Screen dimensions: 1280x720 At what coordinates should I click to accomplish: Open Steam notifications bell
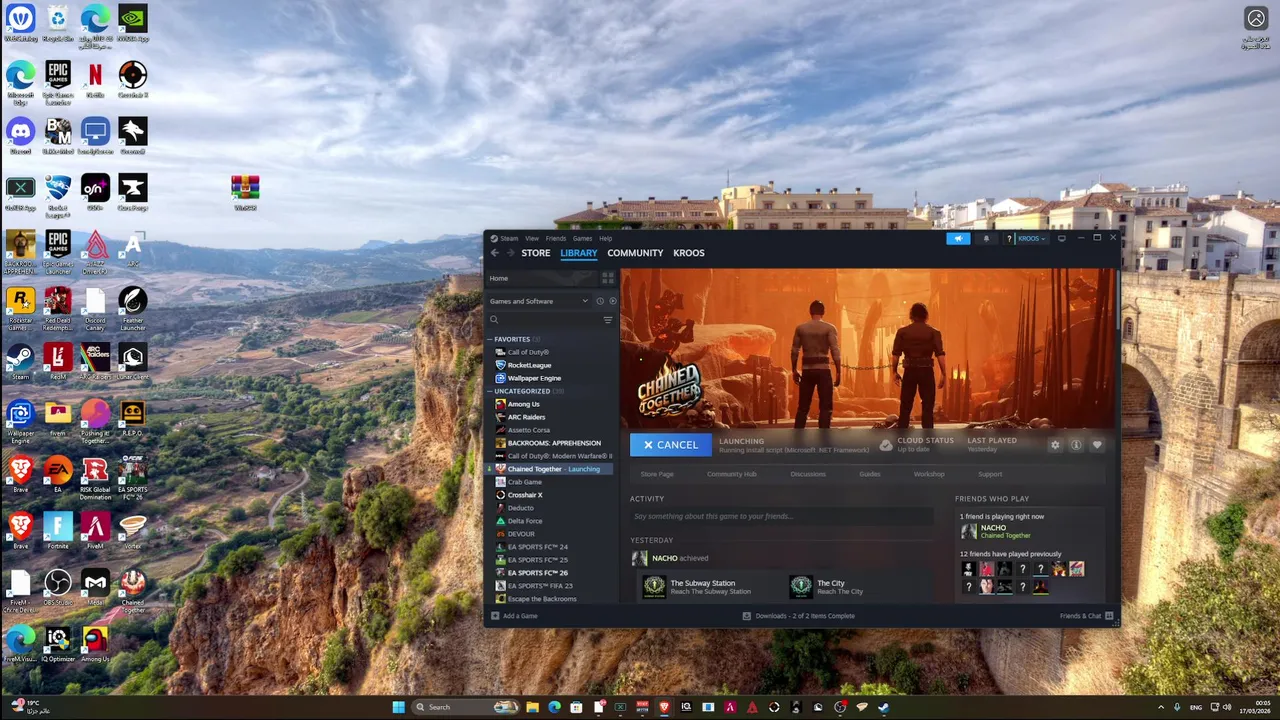[986, 238]
